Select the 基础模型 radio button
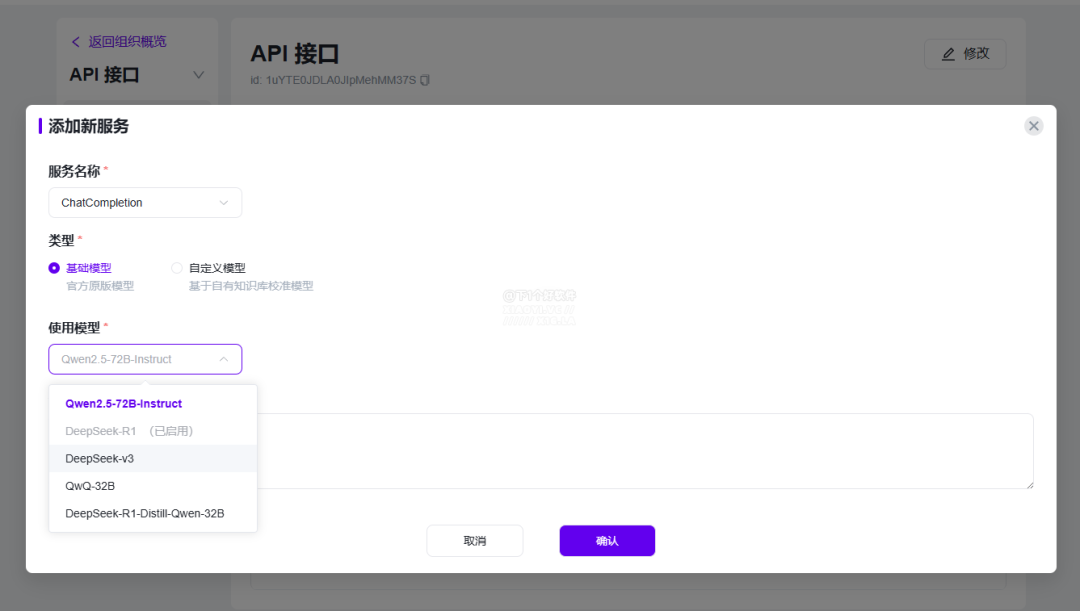Screen dimensions: 1080x611 54,268
